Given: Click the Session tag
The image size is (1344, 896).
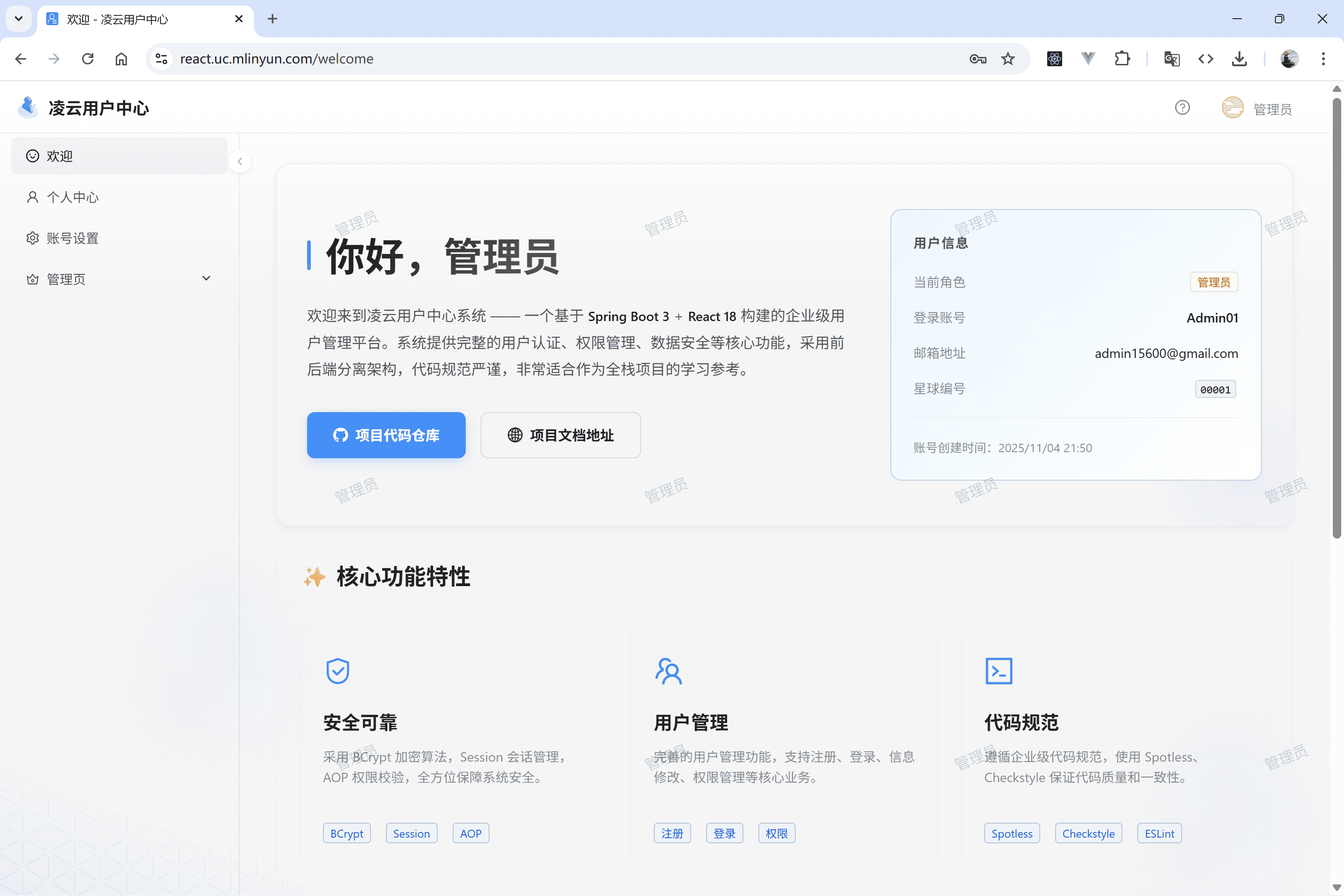Looking at the screenshot, I should click(x=412, y=833).
